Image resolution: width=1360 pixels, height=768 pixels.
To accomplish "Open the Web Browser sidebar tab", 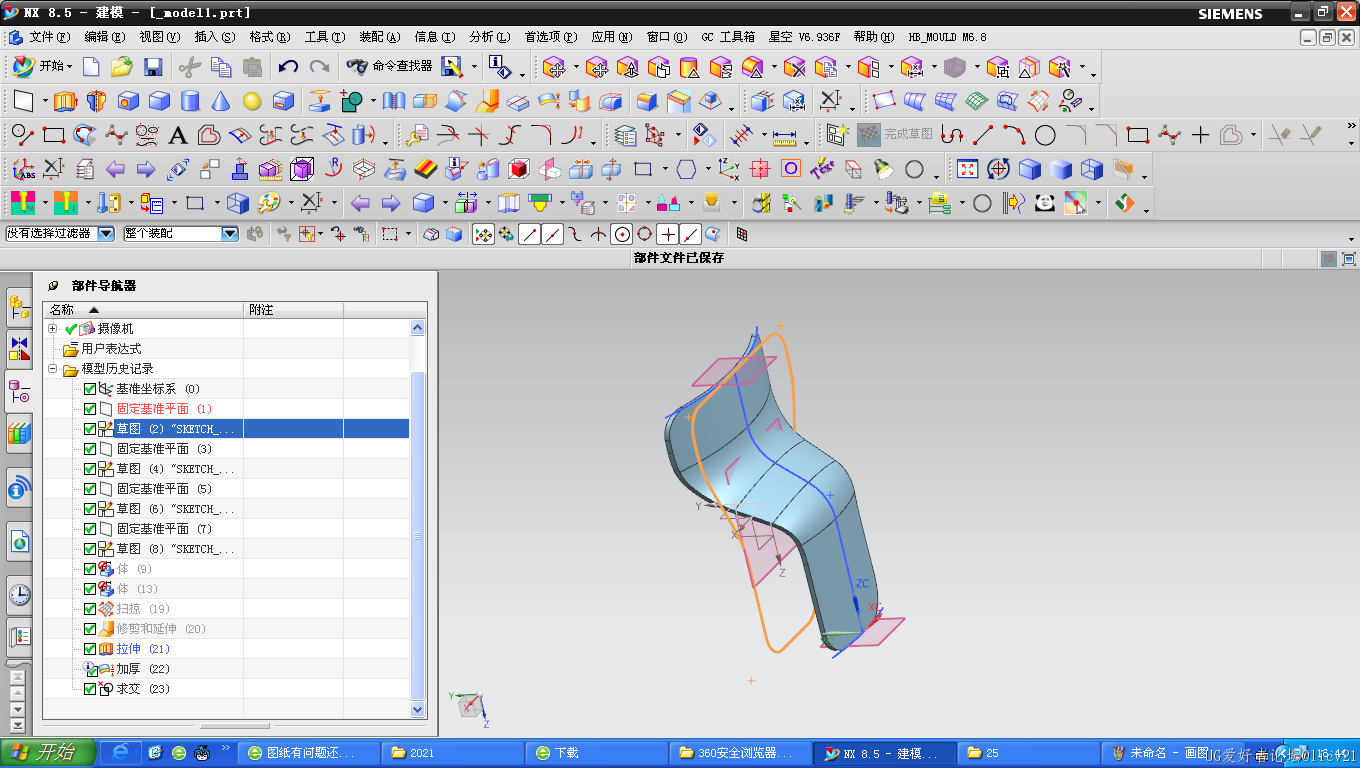I will tap(19, 542).
